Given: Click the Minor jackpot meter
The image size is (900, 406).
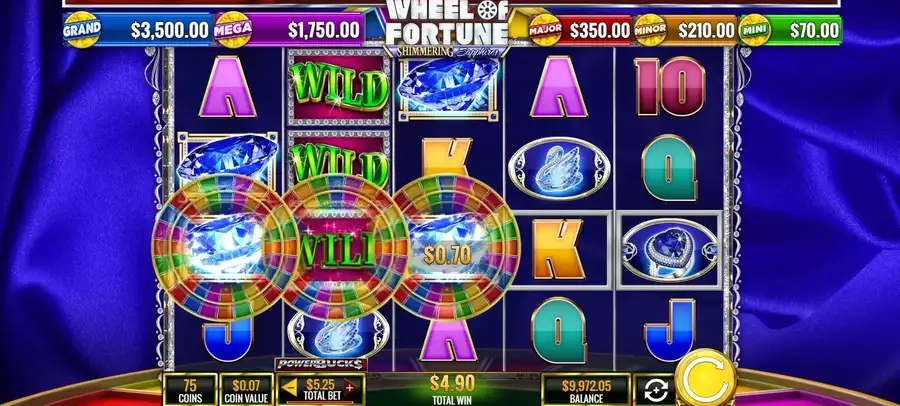Looking at the screenshot, I should (x=685, y=30).
